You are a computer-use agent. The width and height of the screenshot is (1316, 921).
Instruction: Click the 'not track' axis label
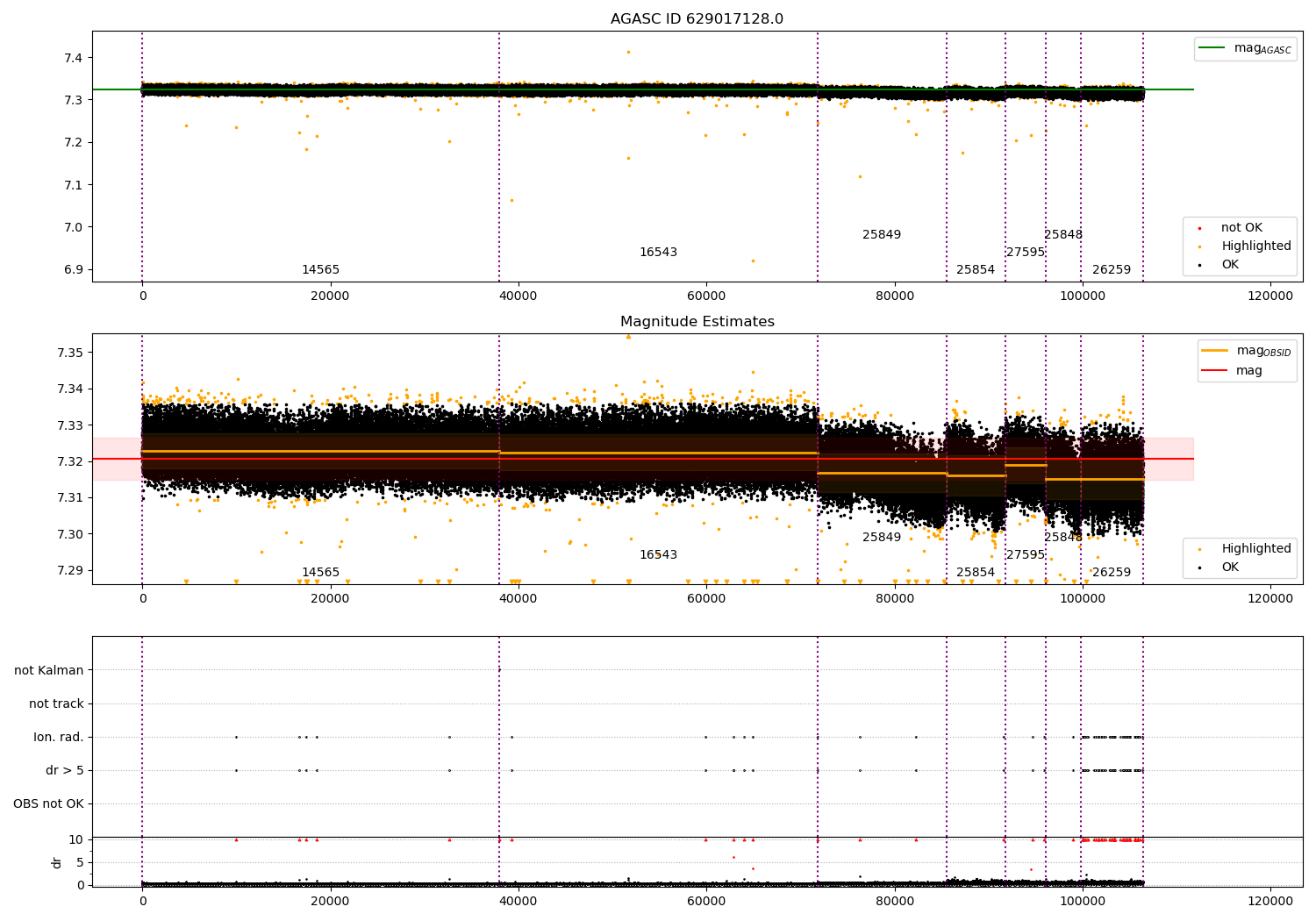click(x=56, y=704)
